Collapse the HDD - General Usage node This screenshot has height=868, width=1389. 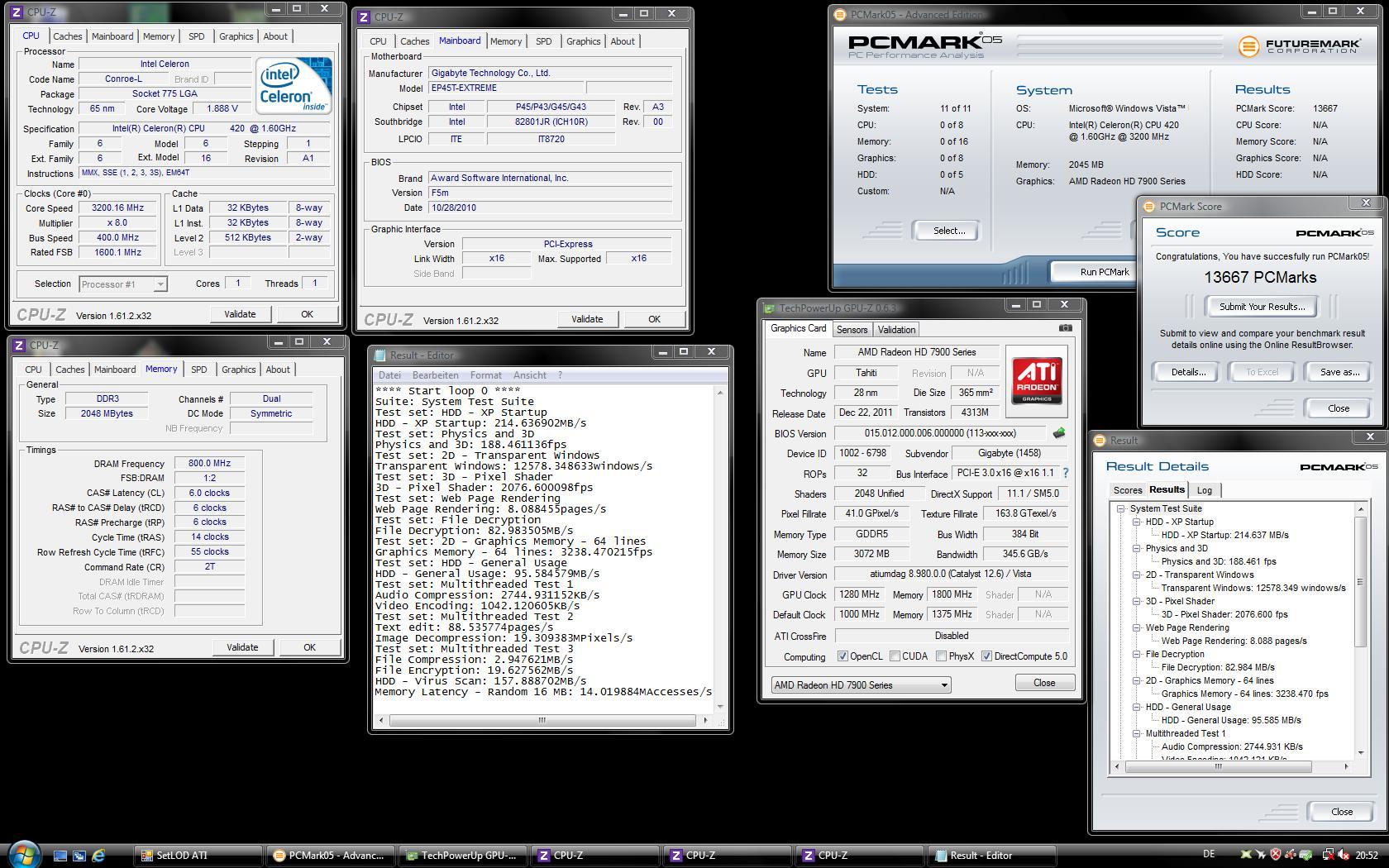(x=1137, y=708)
